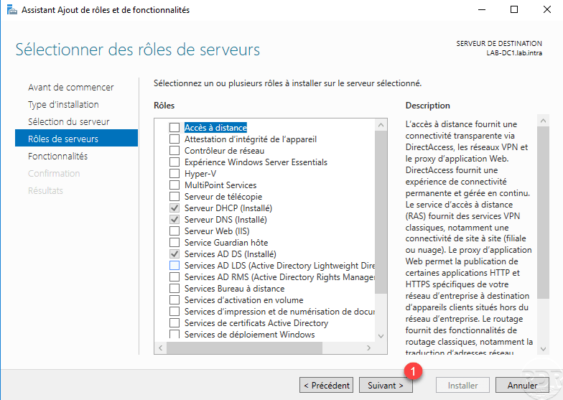This screenshot has width=563, height=400.
Task: Select 'Services de certificats Active Directory' text
Action: pos(256,323)
